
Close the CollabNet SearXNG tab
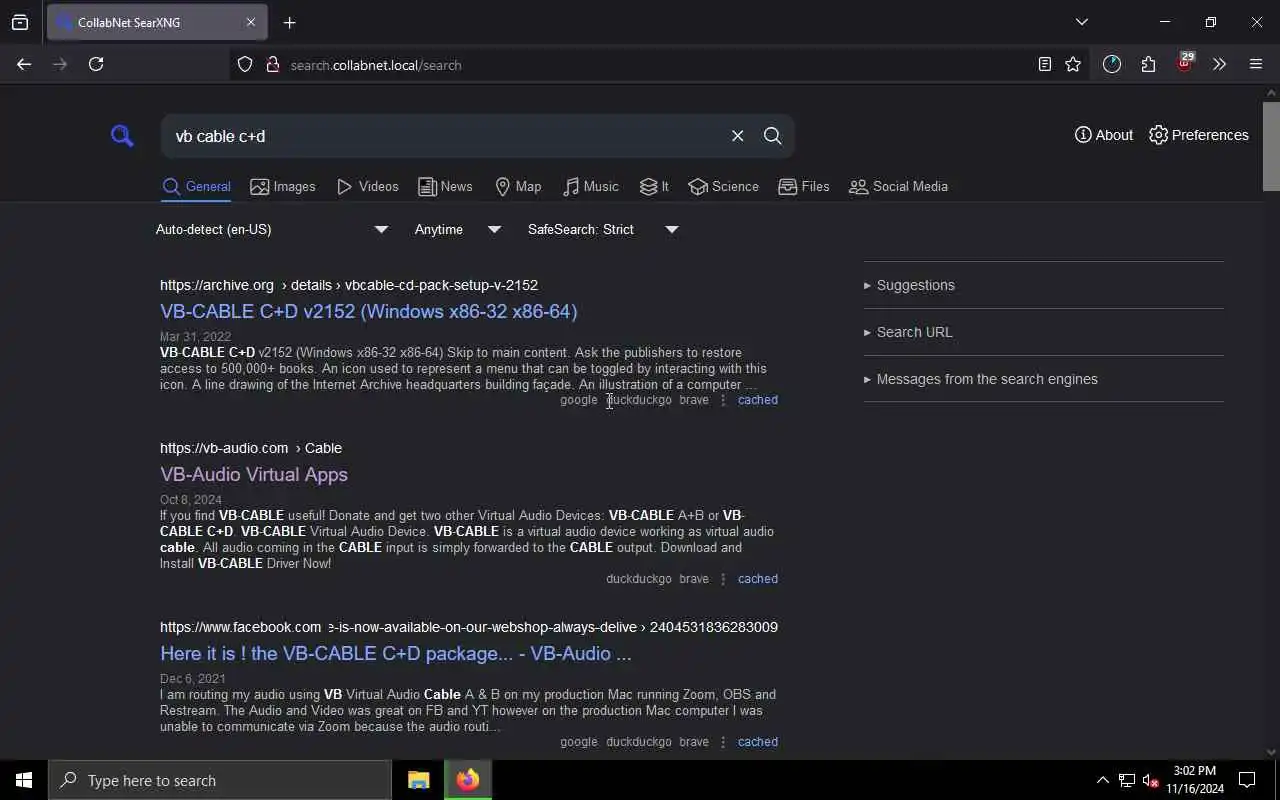[x=251, y=22]
